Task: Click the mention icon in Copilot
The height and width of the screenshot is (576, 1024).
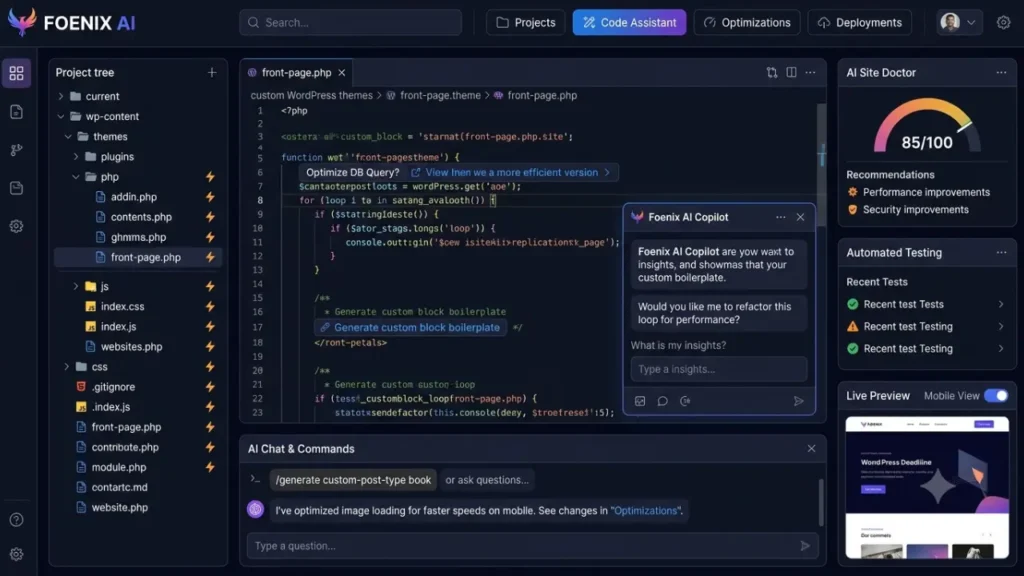Action: pyautogui.click(x=685, y=401)
